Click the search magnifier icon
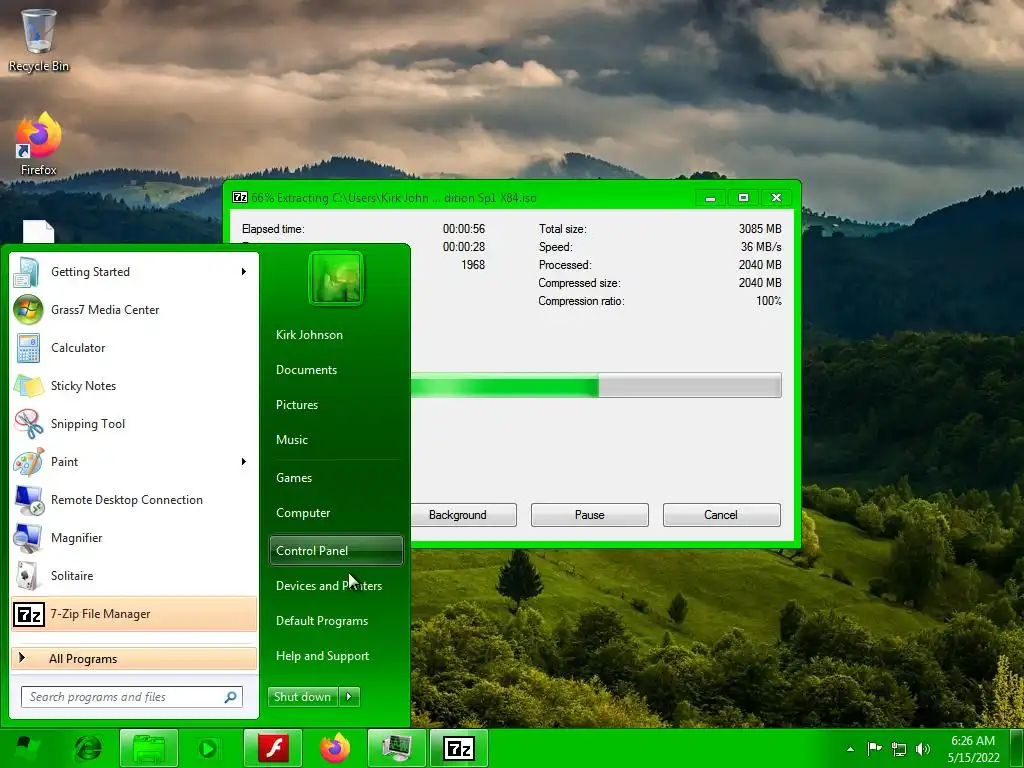The image size is (1024, 768). click(x=231, y=697)
